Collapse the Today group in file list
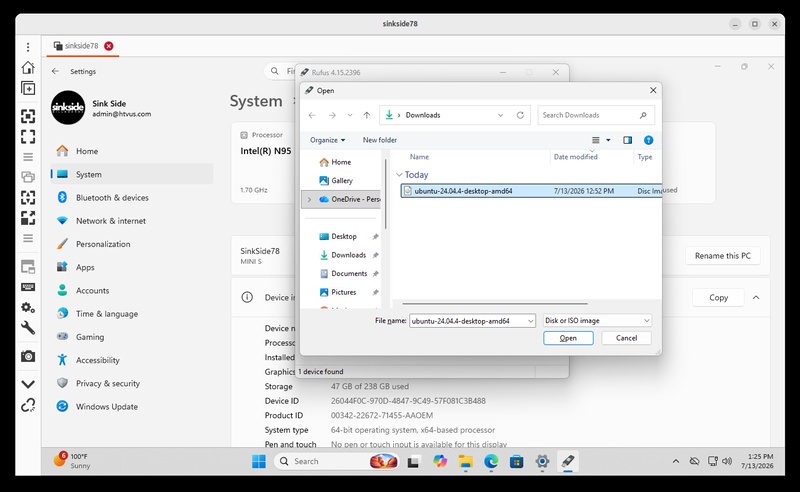 (x=399, y=175)
